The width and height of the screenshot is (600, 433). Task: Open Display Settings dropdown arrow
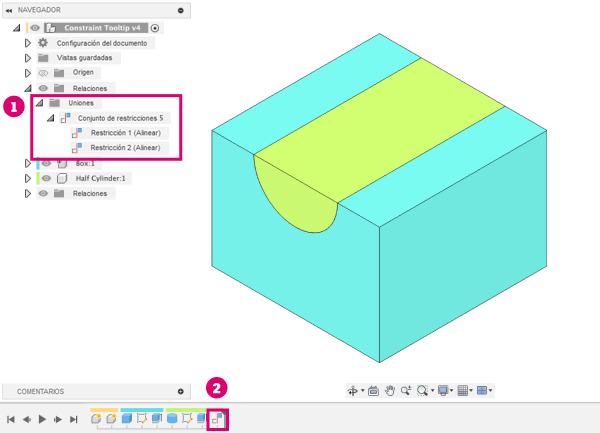(452, 391)
